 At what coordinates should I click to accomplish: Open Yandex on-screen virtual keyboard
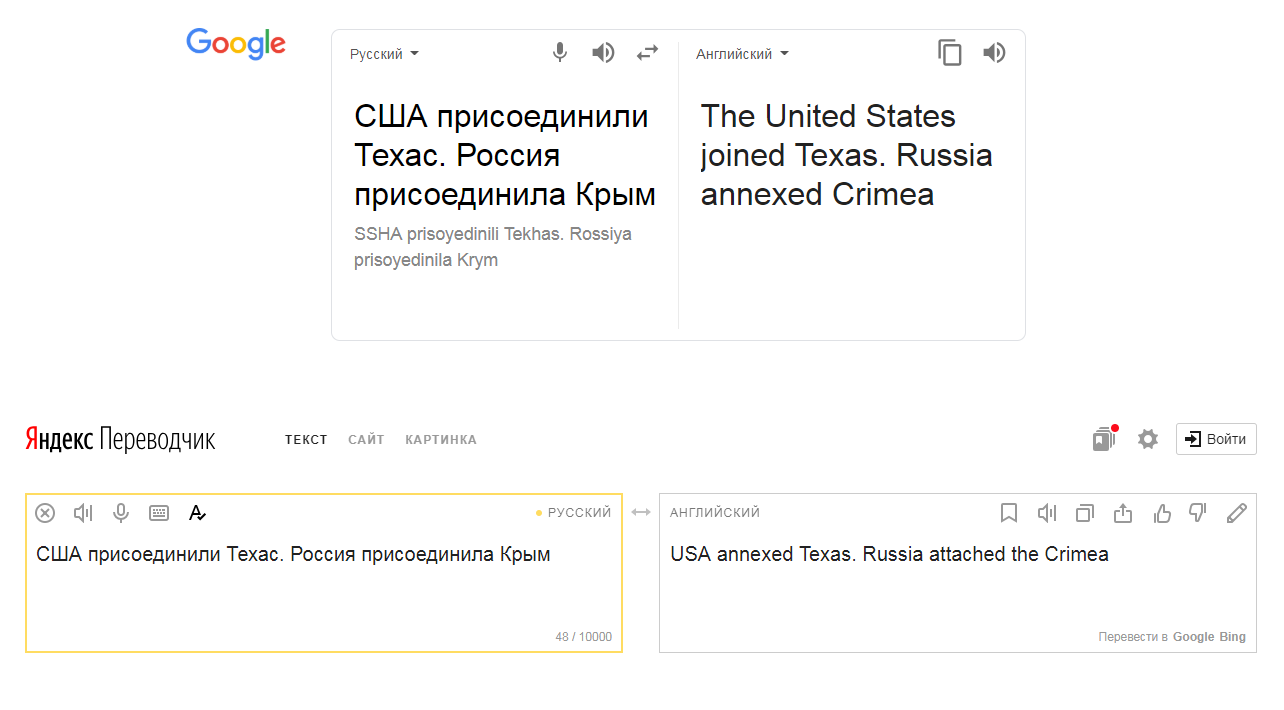(x=159, y=513)
